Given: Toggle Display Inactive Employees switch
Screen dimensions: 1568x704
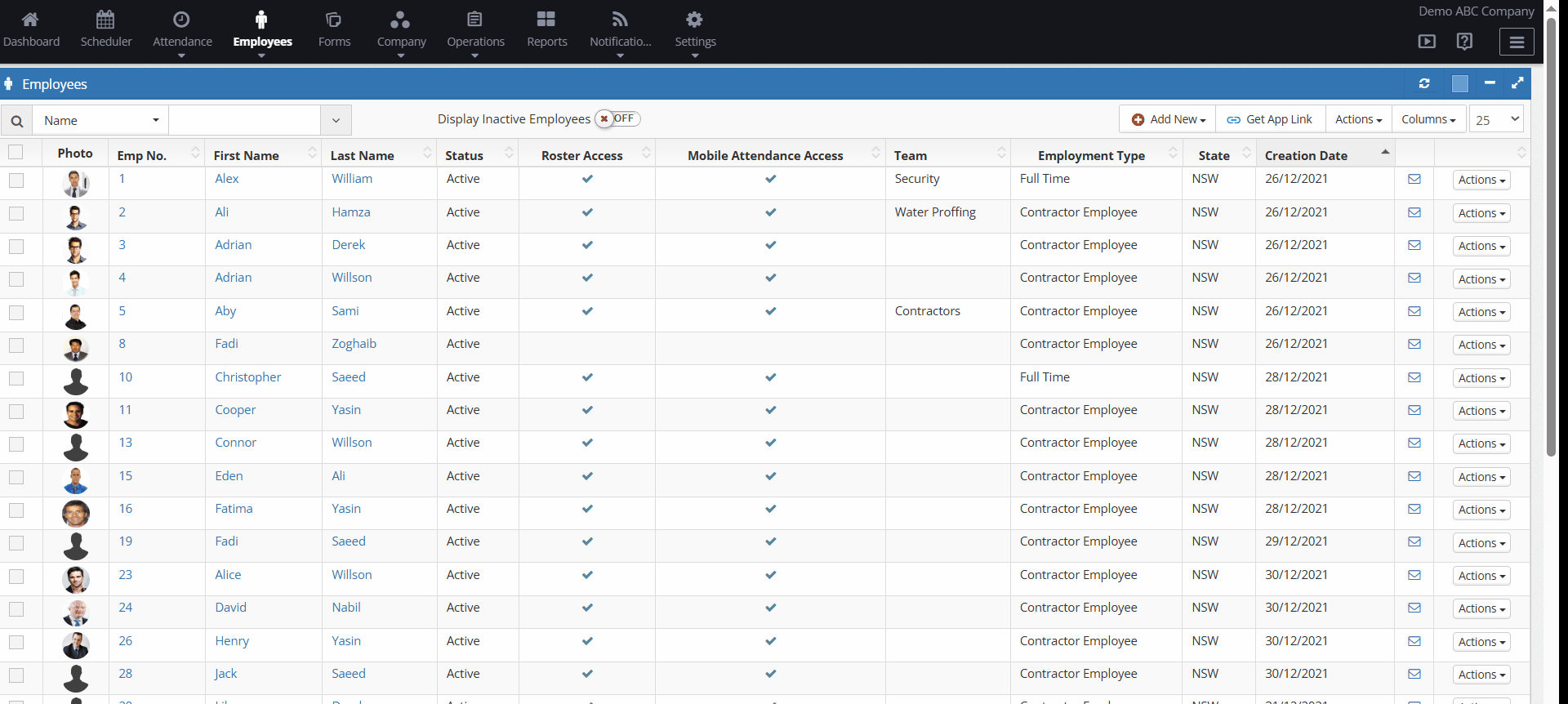Looking at the screenshot, I should coord(617,119).
